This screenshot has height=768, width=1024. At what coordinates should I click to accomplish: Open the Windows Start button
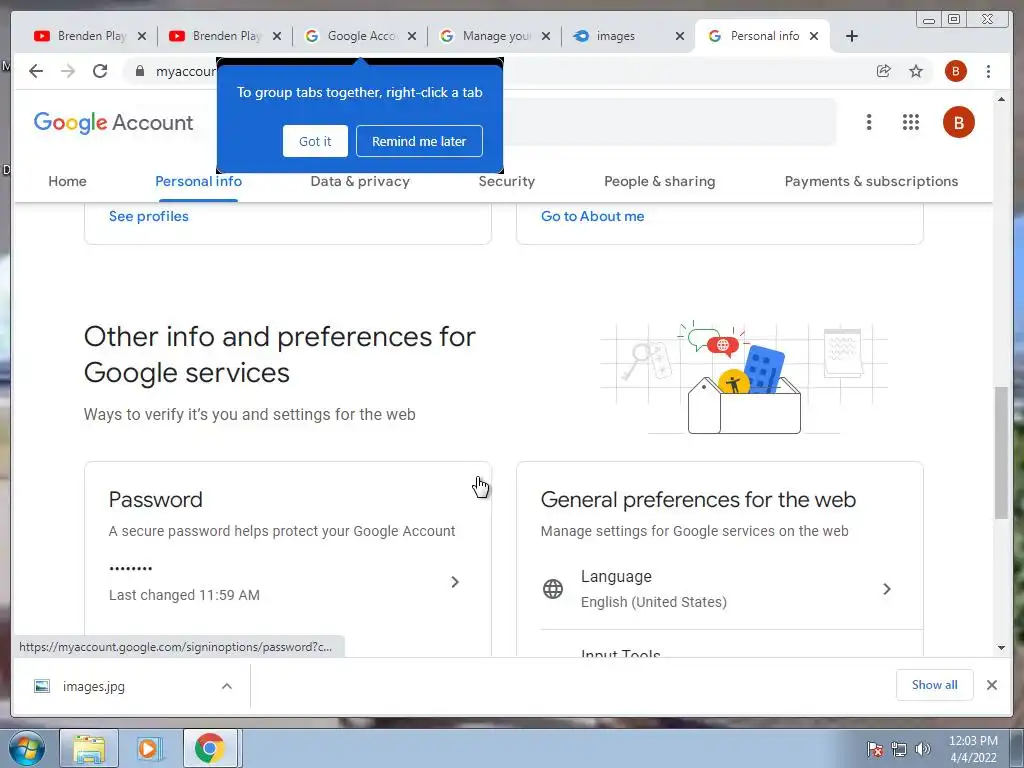click(x=26, y=749)
